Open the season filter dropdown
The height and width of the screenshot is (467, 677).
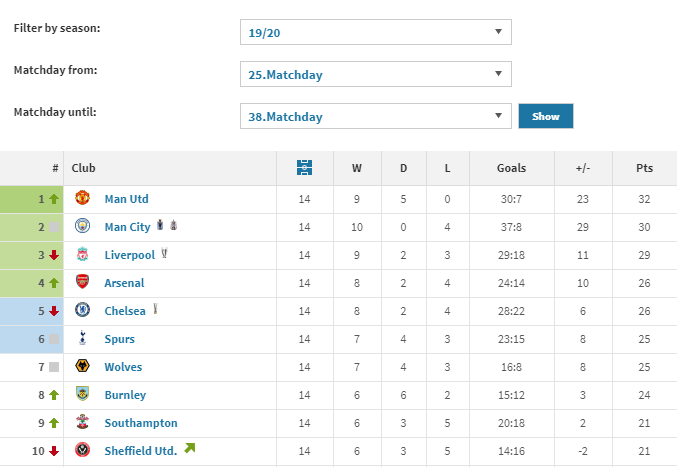coord(376,32)
